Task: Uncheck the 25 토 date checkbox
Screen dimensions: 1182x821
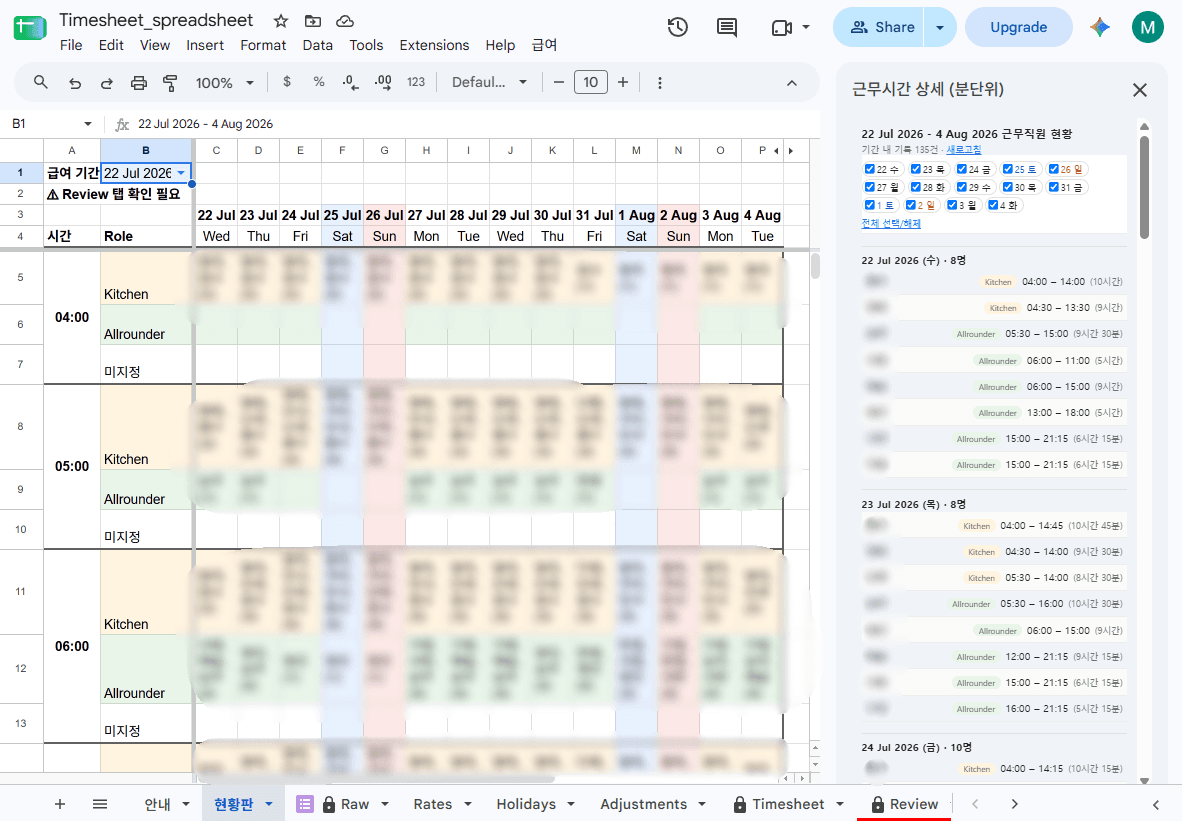Action: 1007,169
